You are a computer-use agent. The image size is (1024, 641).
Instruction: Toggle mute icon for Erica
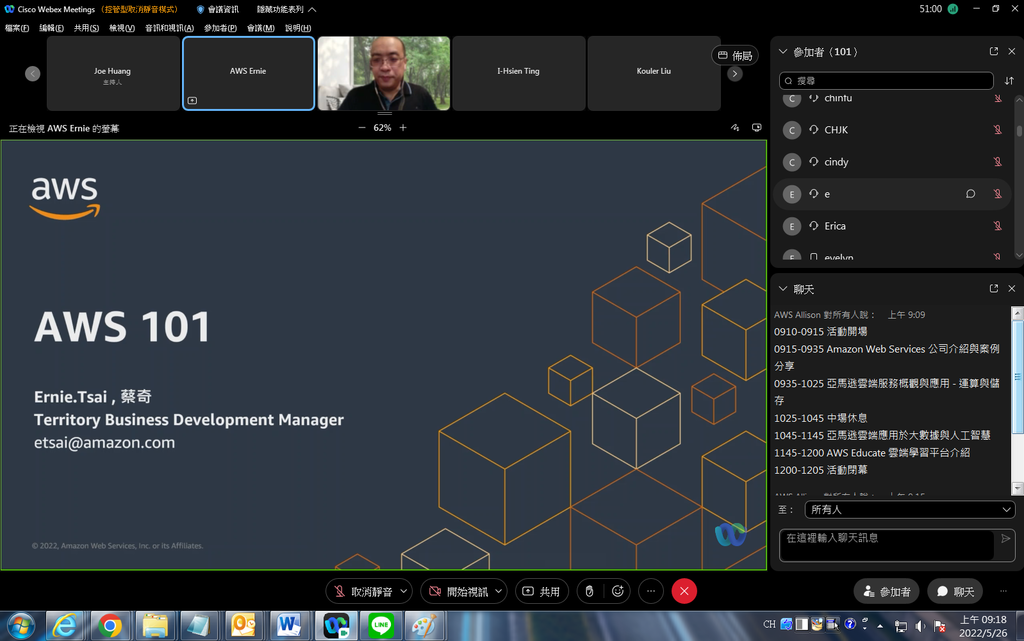coord(998,226)
